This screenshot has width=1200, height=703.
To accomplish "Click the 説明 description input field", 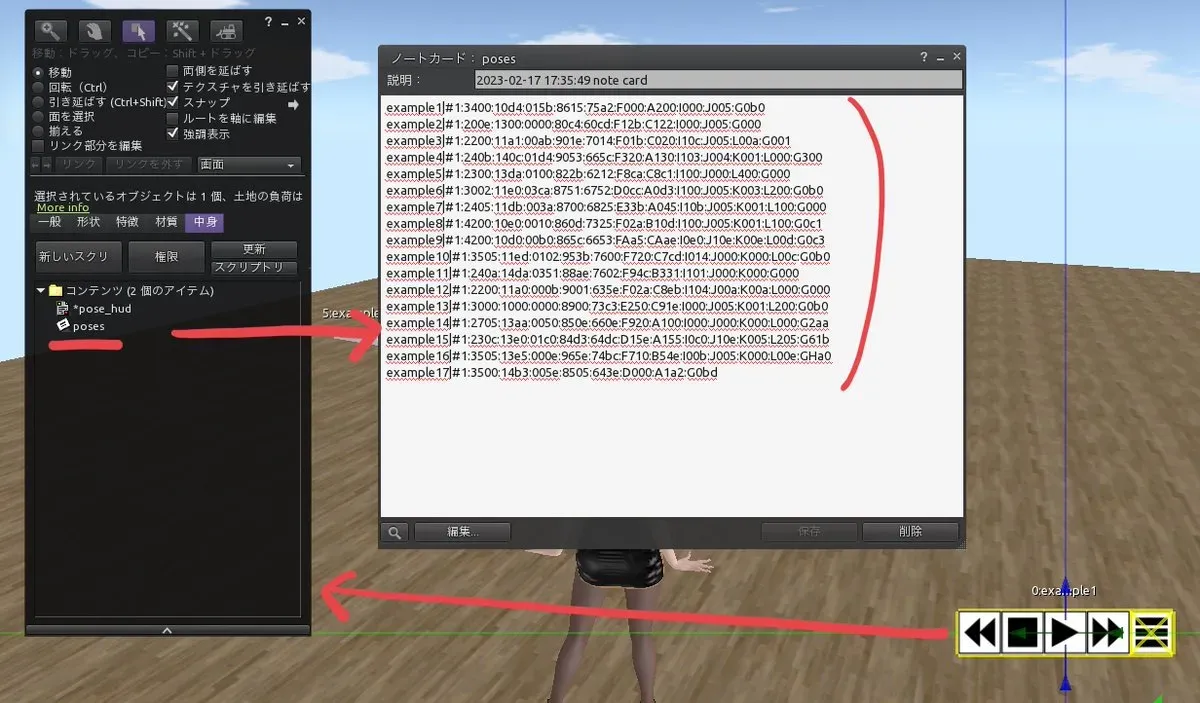I will (718, 80).
